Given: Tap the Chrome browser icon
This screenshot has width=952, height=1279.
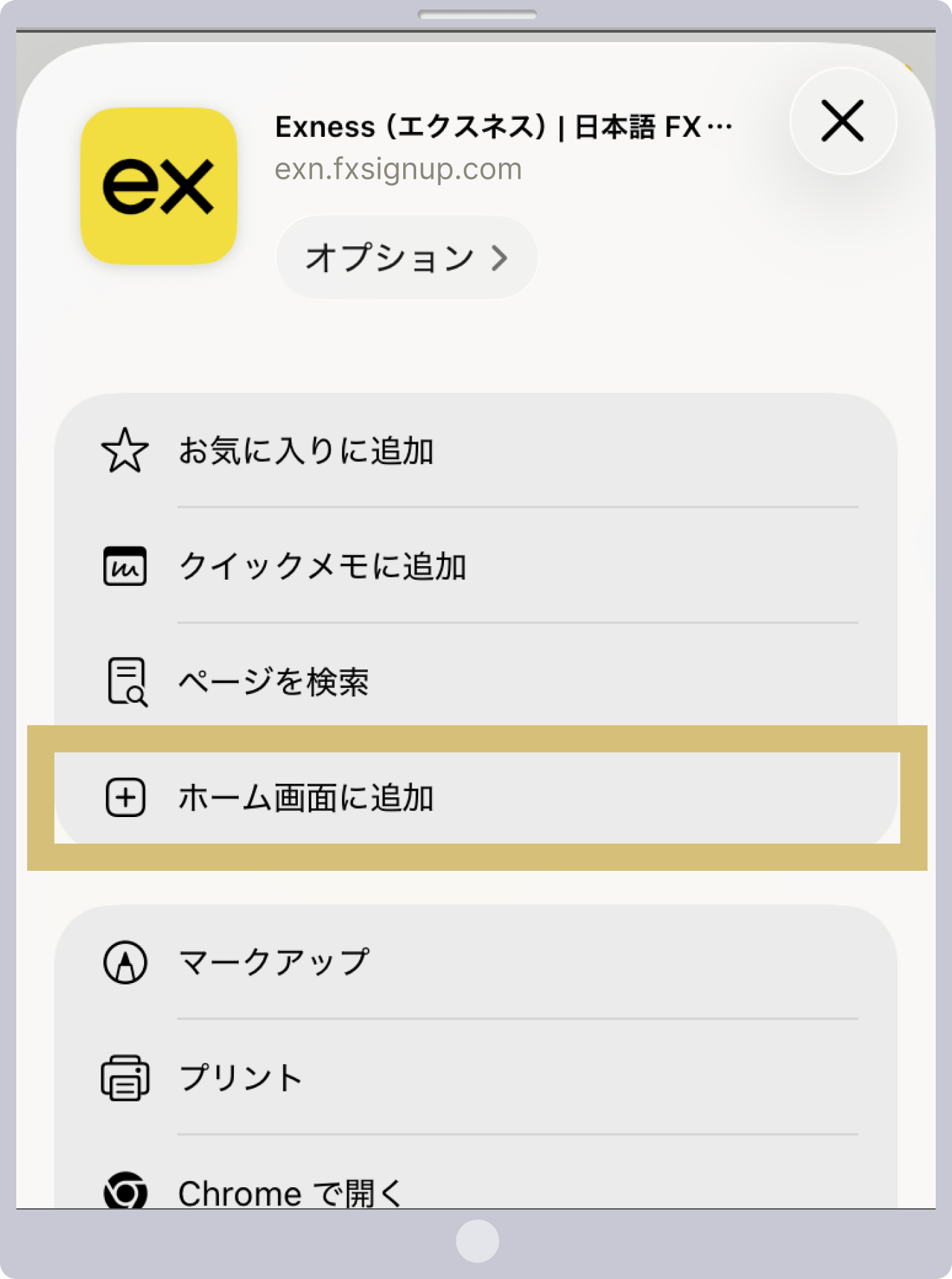Looking at the screenshot, I should [x=125, y=1189].
